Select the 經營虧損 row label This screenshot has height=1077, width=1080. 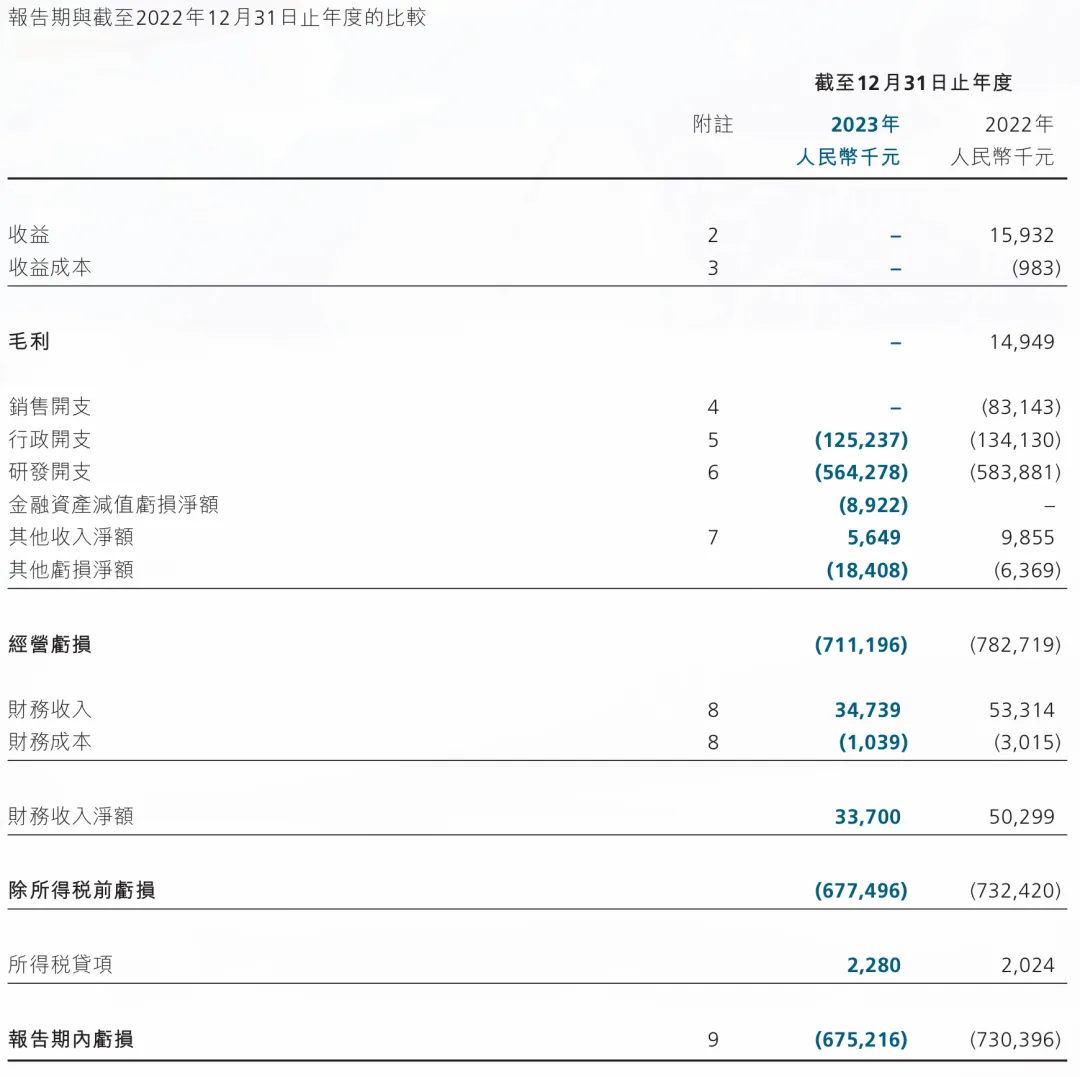click(x=50, y=645)
